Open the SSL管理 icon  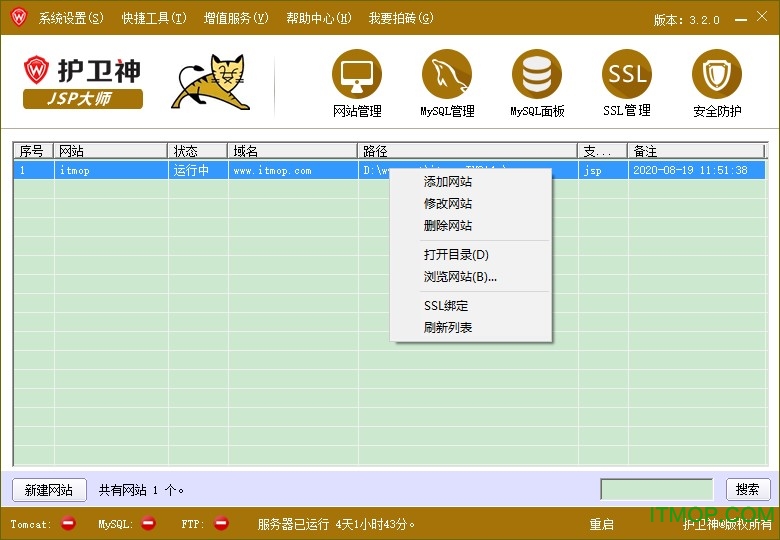627,75
